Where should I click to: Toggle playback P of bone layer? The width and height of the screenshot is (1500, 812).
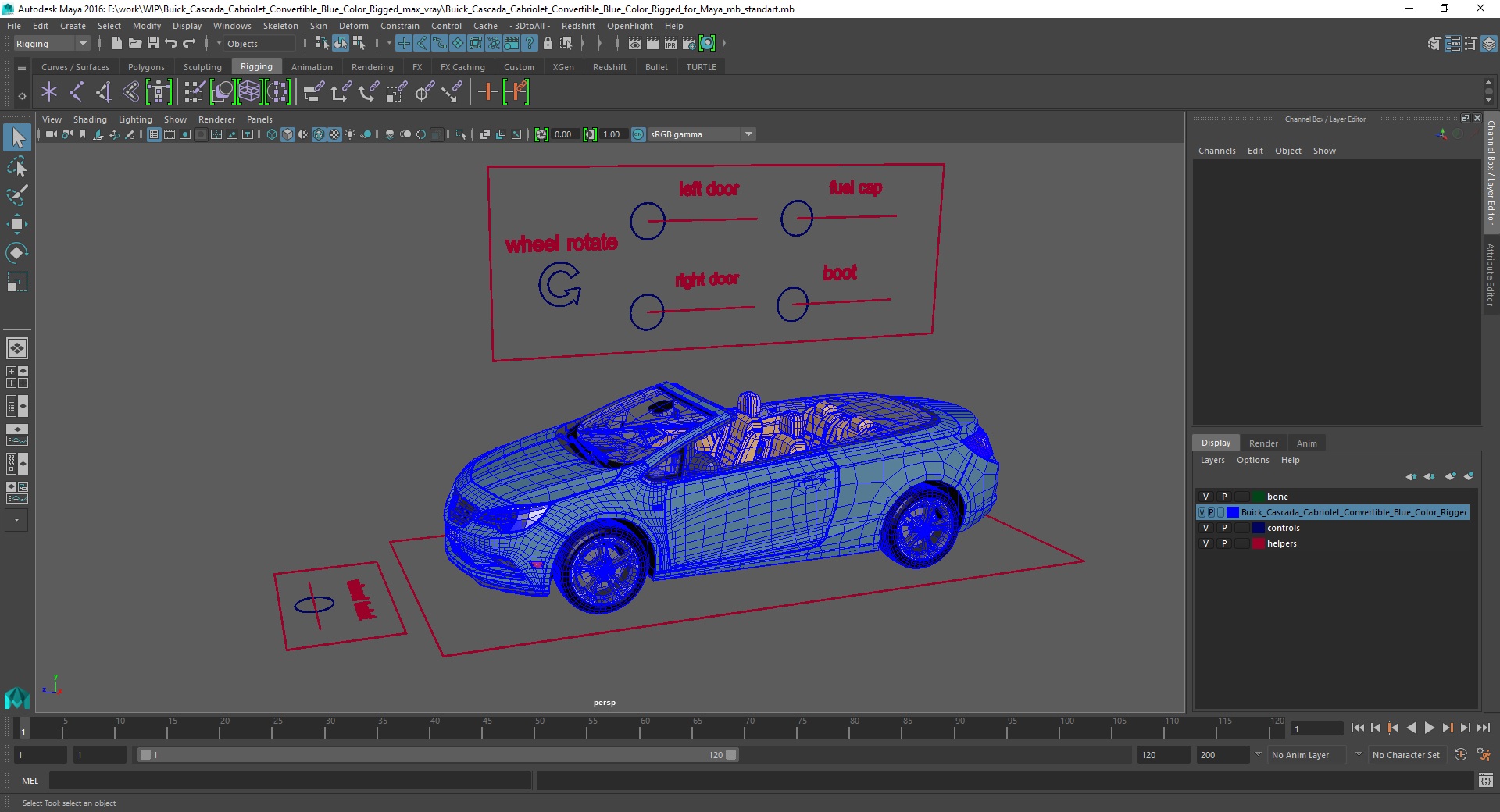(1224, 497)
